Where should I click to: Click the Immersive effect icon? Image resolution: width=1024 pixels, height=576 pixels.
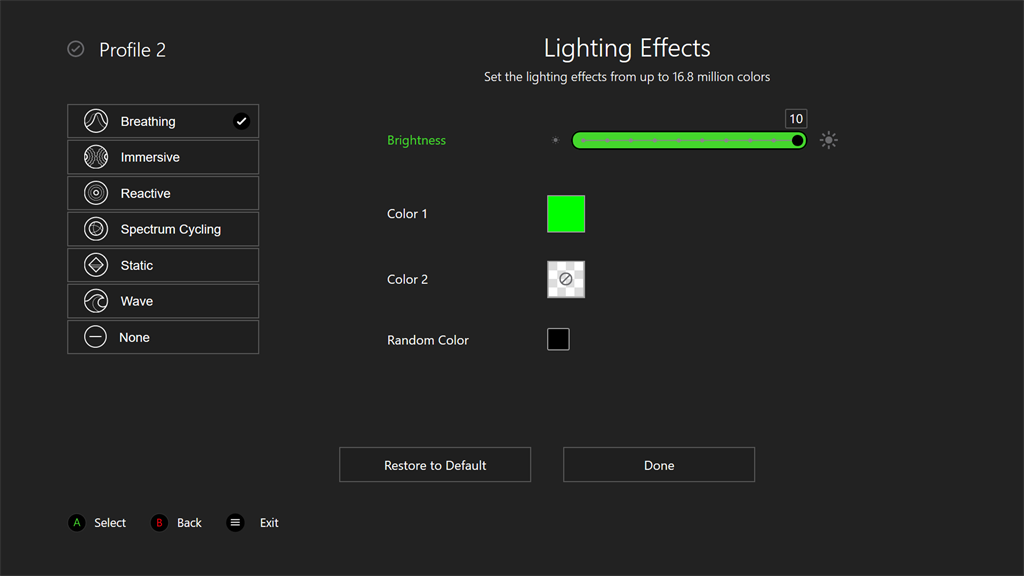point(96,157)
